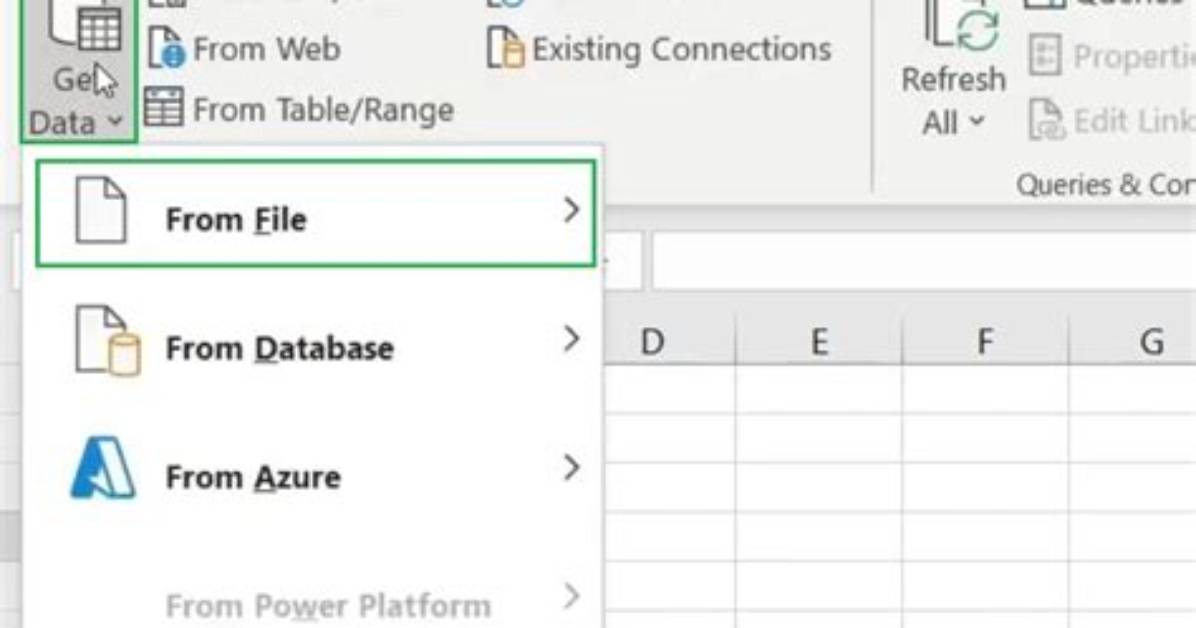Open the From Power Platform menu entry
Screen dimensions: 1196x628
(315, 603)
